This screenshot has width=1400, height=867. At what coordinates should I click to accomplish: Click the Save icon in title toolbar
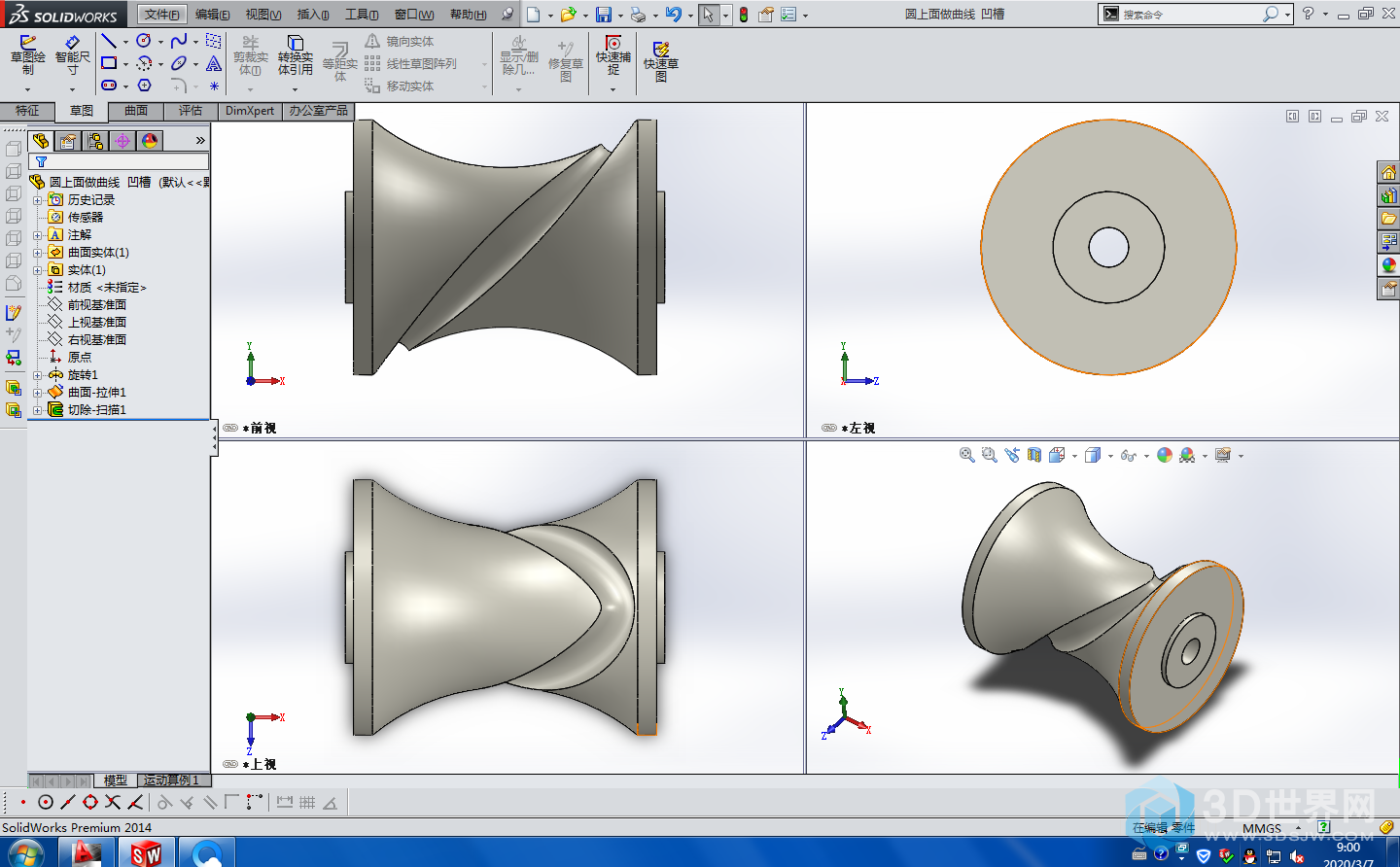pos(604,15)
